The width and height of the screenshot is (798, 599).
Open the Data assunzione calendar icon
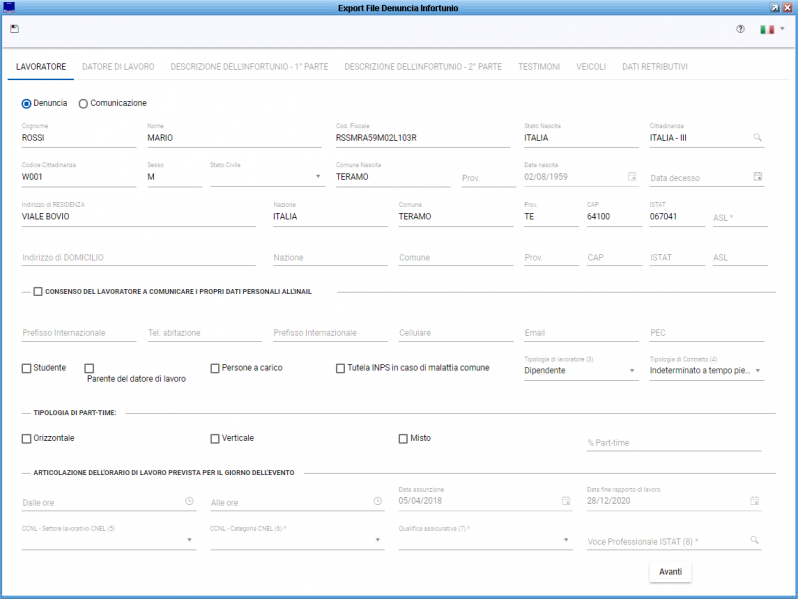[569, 501]
